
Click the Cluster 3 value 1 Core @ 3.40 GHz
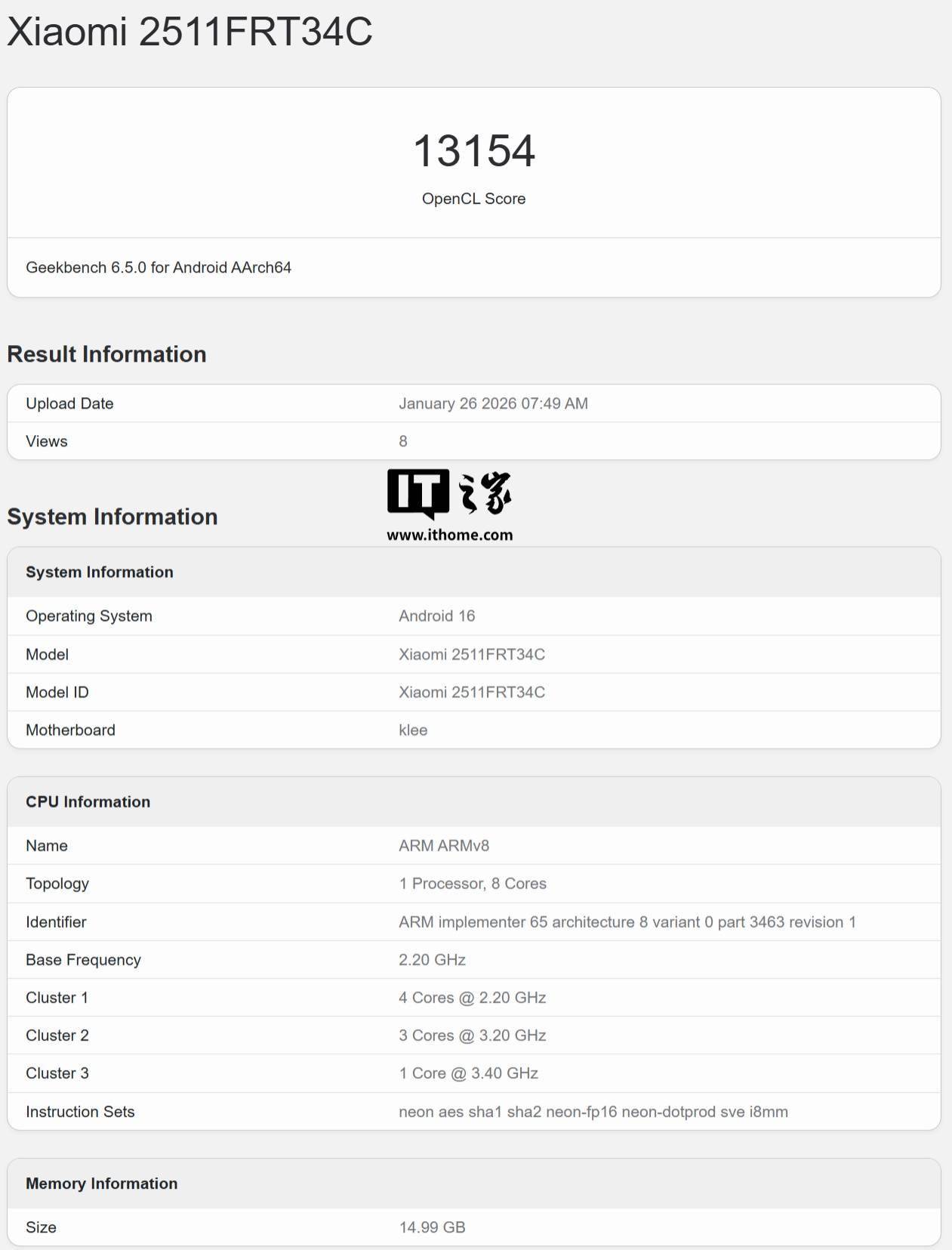coord(468,1073)
